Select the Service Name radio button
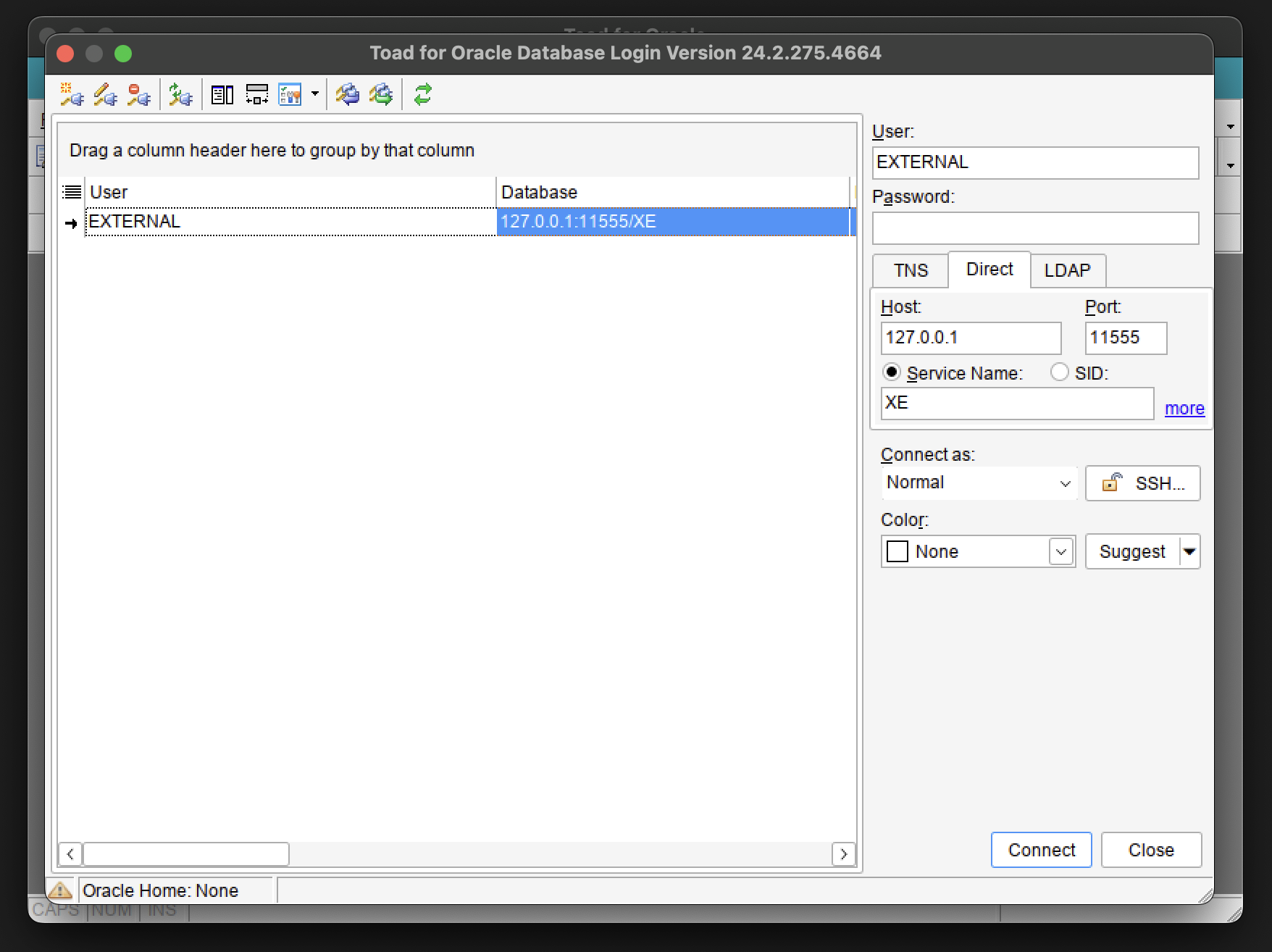 point(892,372)
